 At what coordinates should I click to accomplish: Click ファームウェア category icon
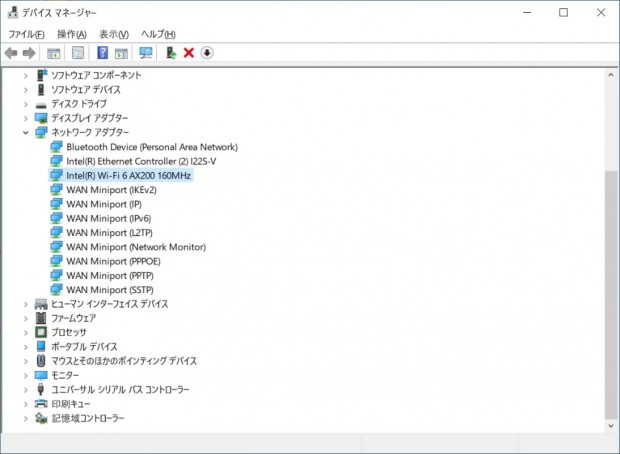pos(41,318)
